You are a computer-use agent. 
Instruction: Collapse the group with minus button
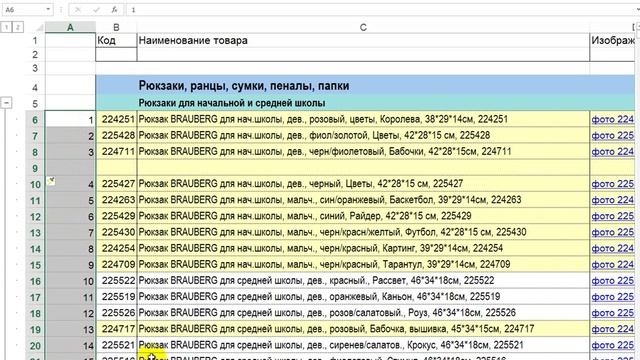pos(6,103)
